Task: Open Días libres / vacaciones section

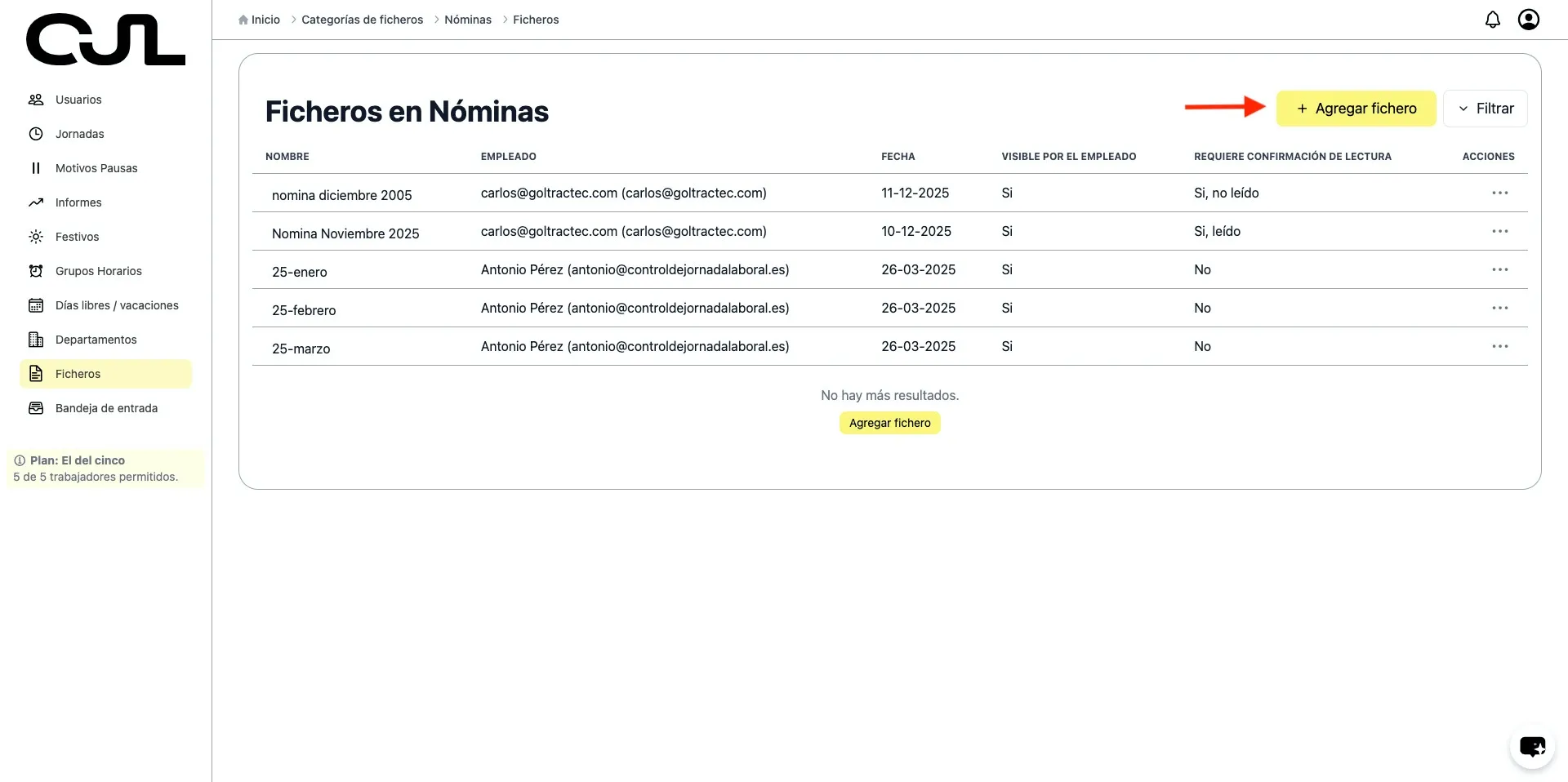Action: click(x=117, y=305)
